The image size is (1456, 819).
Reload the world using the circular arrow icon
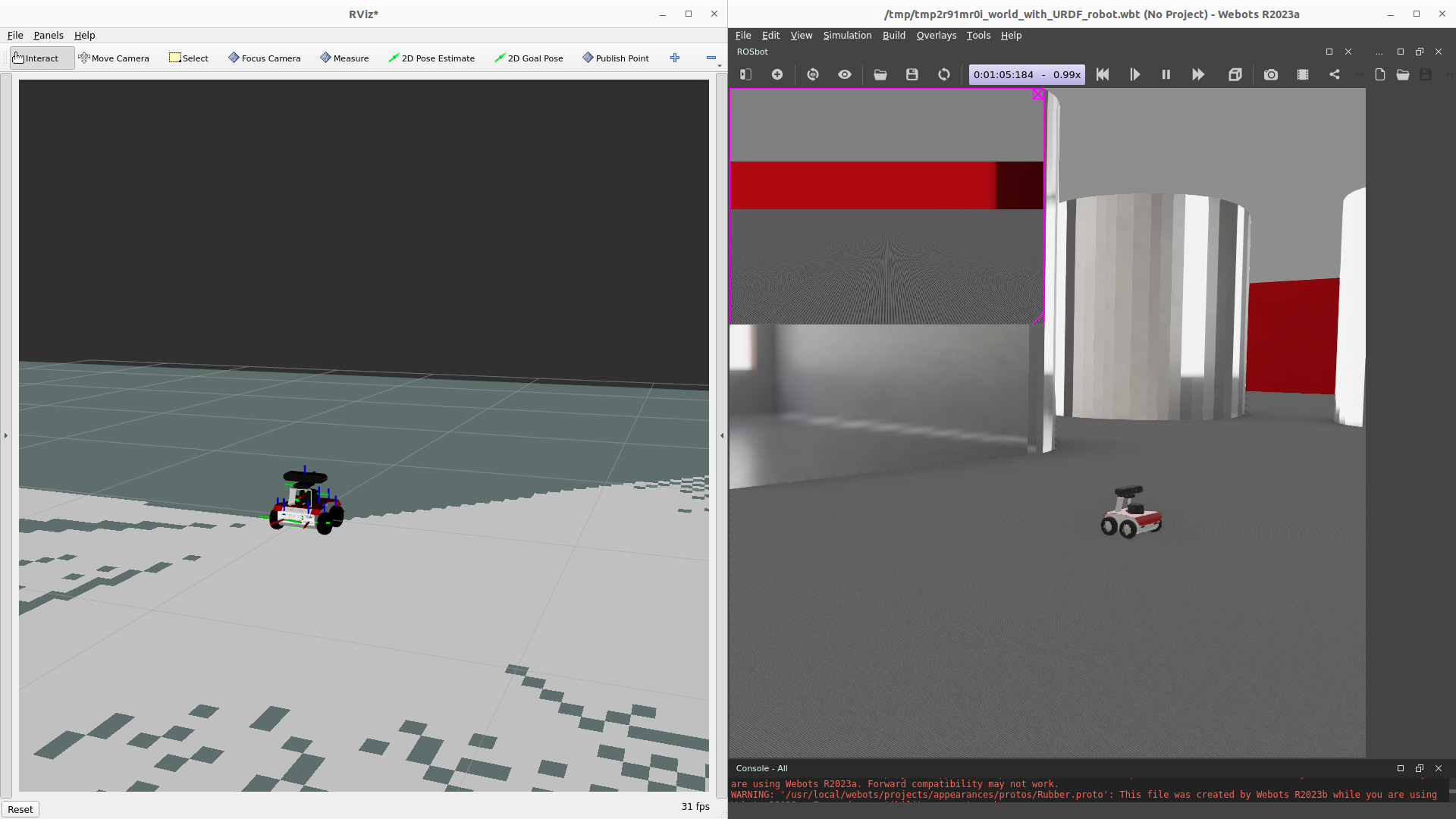click(943, 74)
